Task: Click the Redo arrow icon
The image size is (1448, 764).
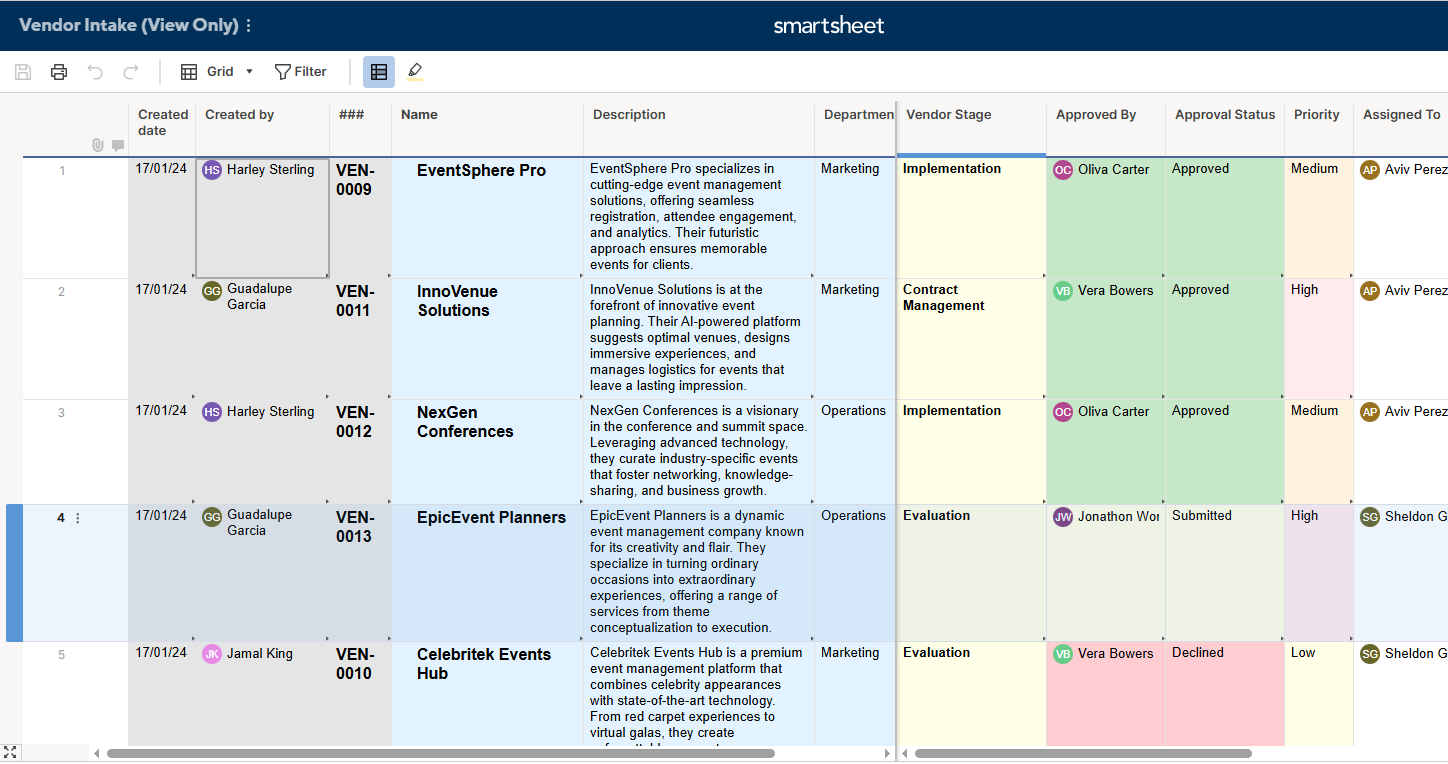Action: pyautogui.click(x=131, y=72)
